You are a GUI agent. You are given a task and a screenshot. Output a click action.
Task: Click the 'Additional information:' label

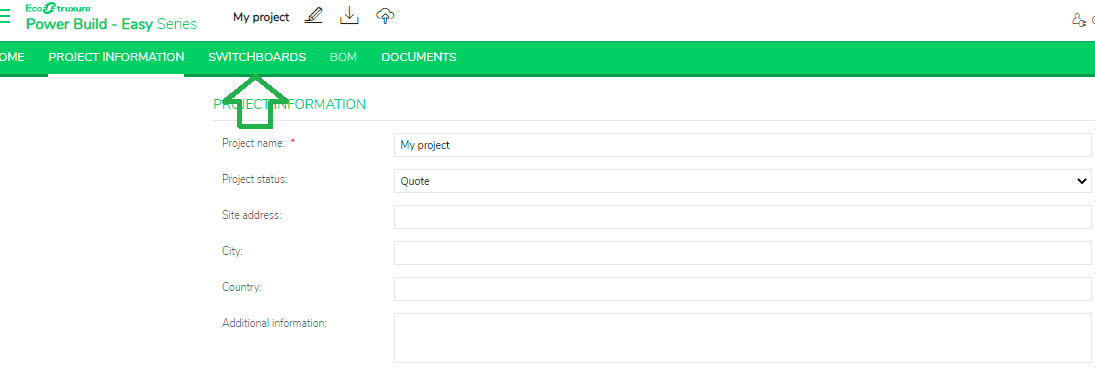point(274,323)
